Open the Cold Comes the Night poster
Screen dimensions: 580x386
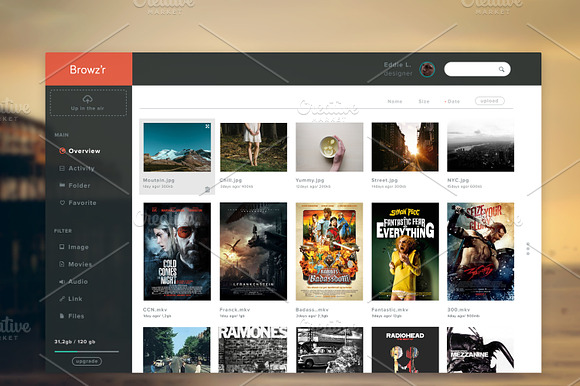point(177,251)
